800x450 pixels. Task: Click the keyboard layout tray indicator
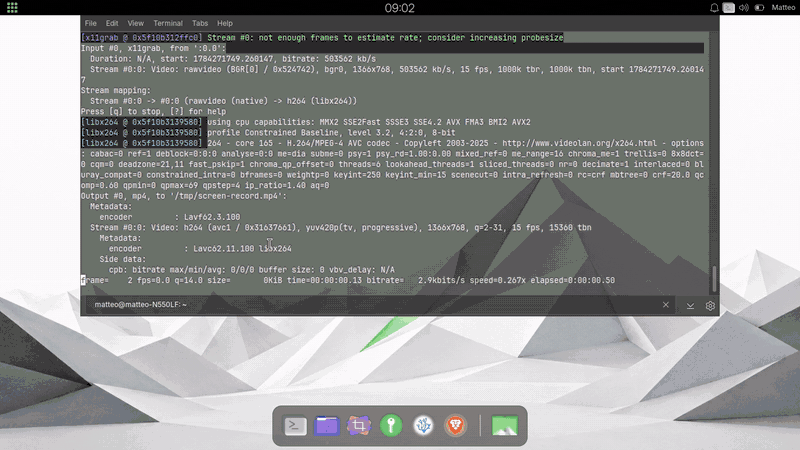coord(729,8)
